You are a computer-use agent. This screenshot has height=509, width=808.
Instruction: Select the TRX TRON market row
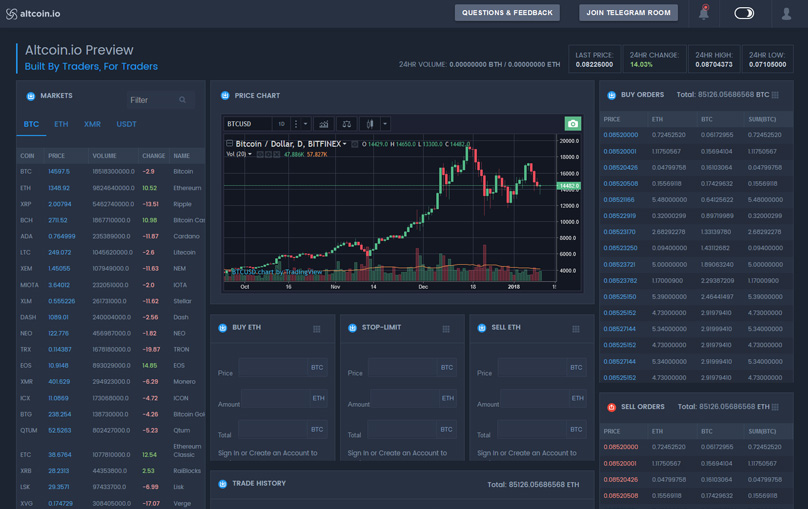(111, 349)
